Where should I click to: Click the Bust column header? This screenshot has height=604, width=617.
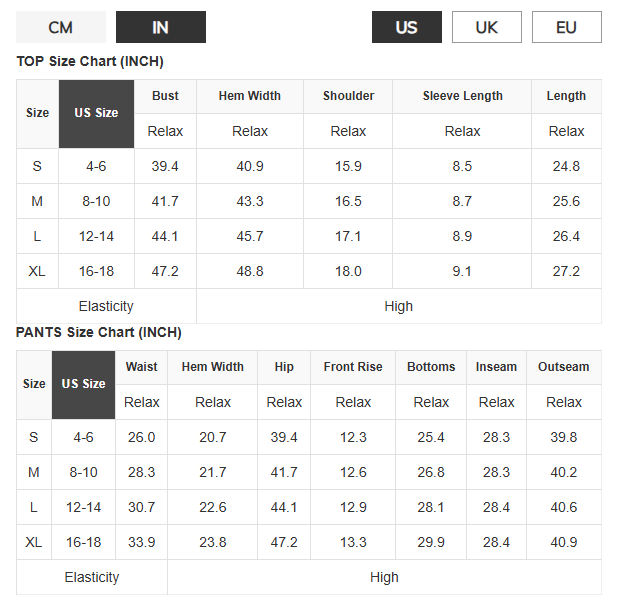[x=165, y=96]
